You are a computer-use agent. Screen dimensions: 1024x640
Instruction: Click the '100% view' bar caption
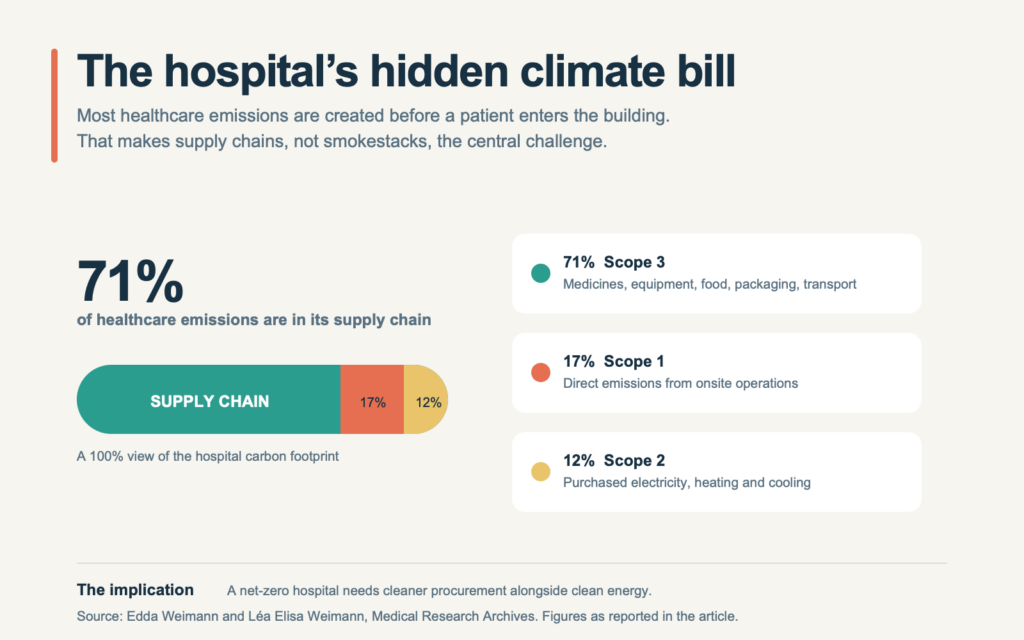point(208,456)
